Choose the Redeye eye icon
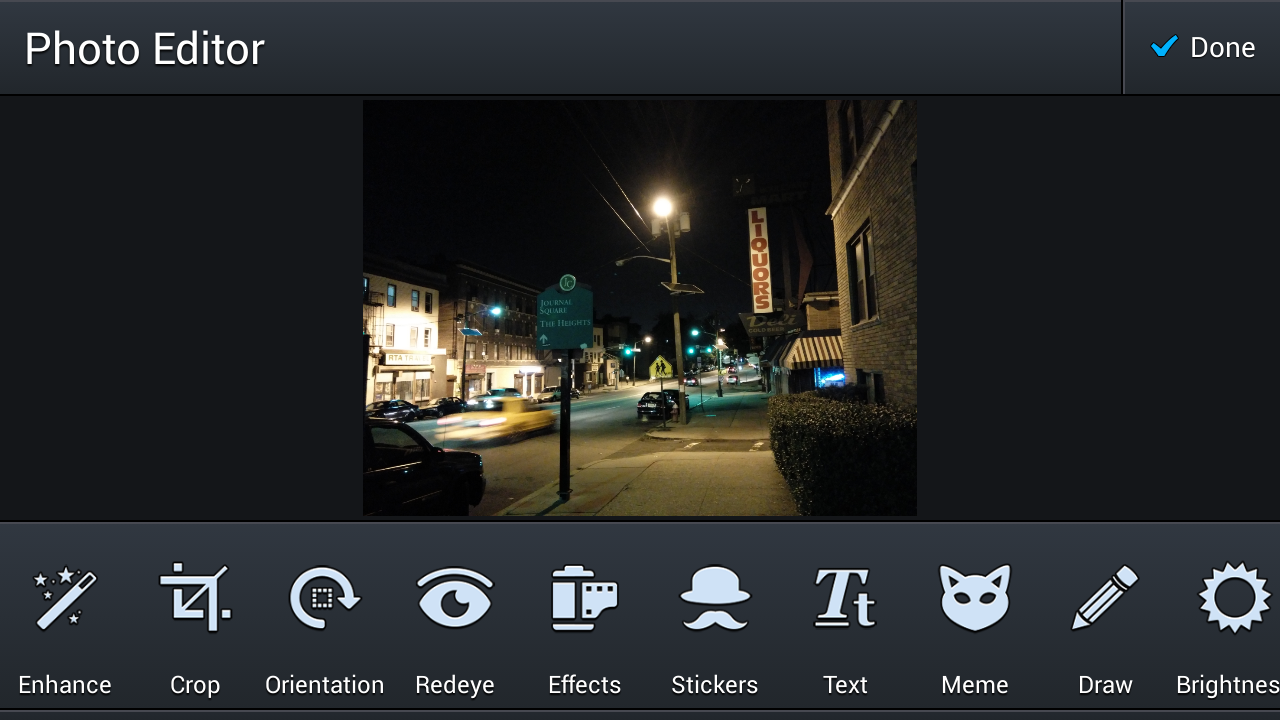Image resolution: width=1280 pixels, height=720 pixels. 455,598
